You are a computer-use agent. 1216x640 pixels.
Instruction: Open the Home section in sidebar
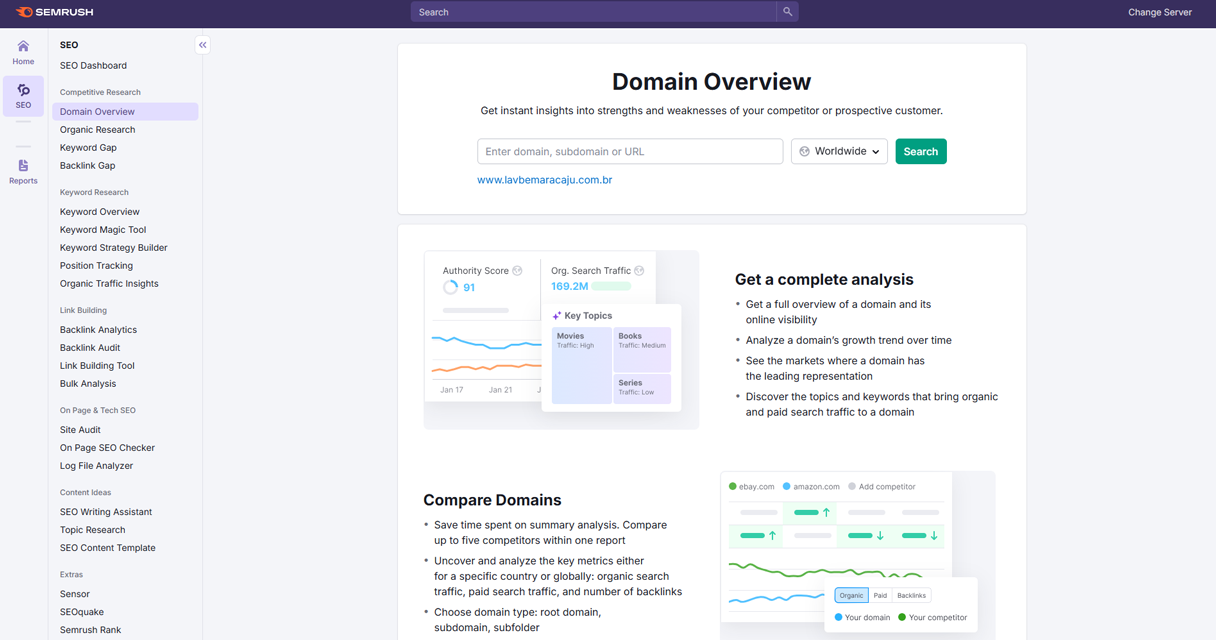point(23,52)
